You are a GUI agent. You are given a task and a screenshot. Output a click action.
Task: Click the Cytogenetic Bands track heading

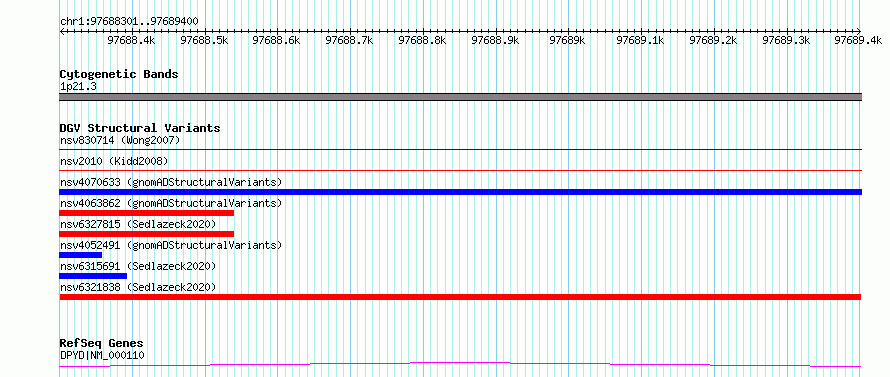point(119,74)
